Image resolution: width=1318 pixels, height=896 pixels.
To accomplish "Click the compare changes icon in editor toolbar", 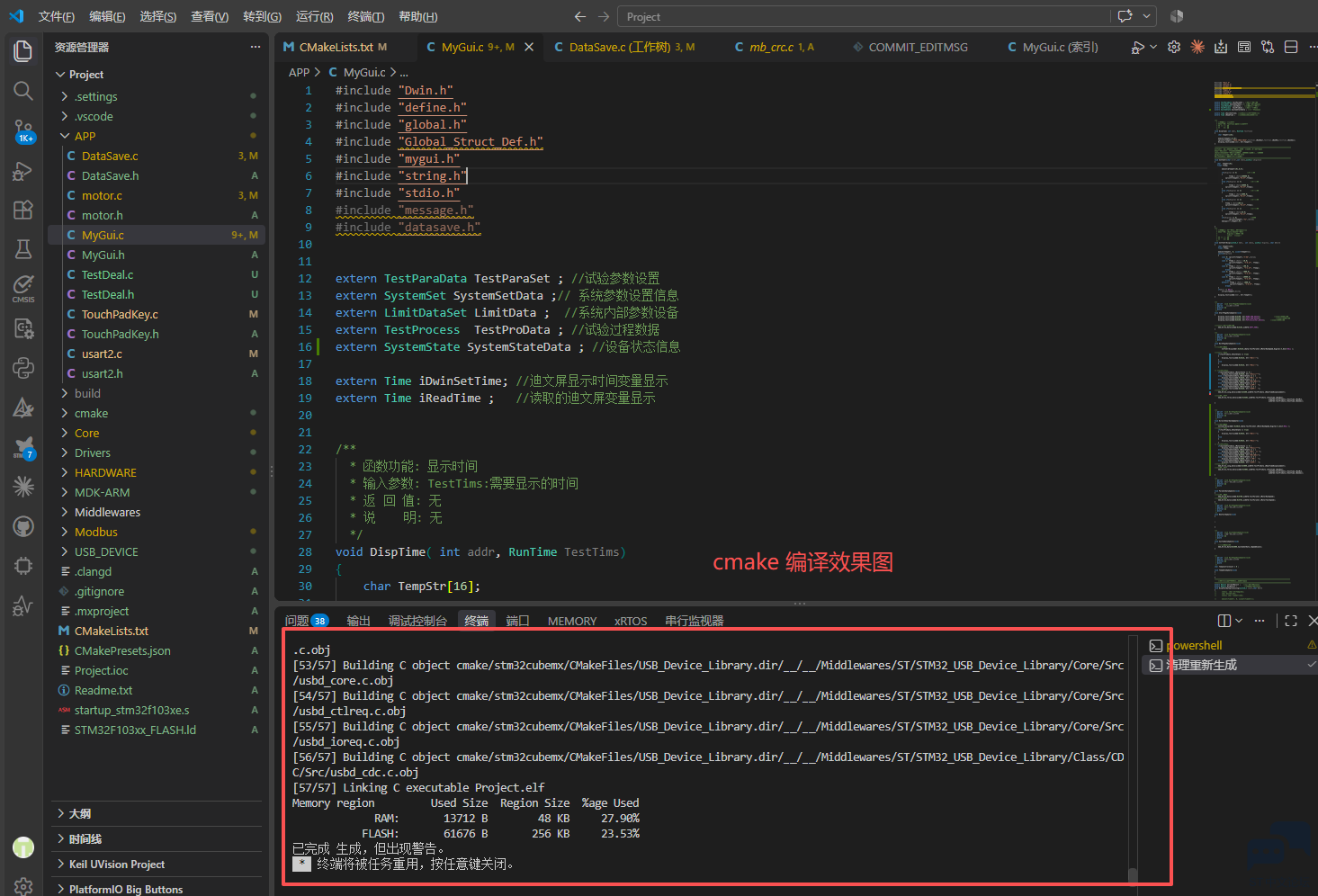I will click(x=1268, y=47).
